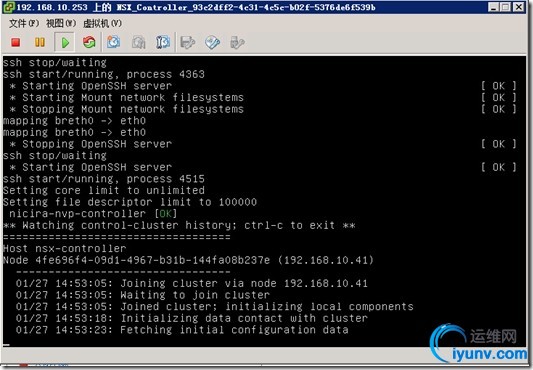The height and width of the screenshot is (370, 533).
Task: Click the line 'ssh start/running, process 4363'
Action: click(x=104, y=74)
